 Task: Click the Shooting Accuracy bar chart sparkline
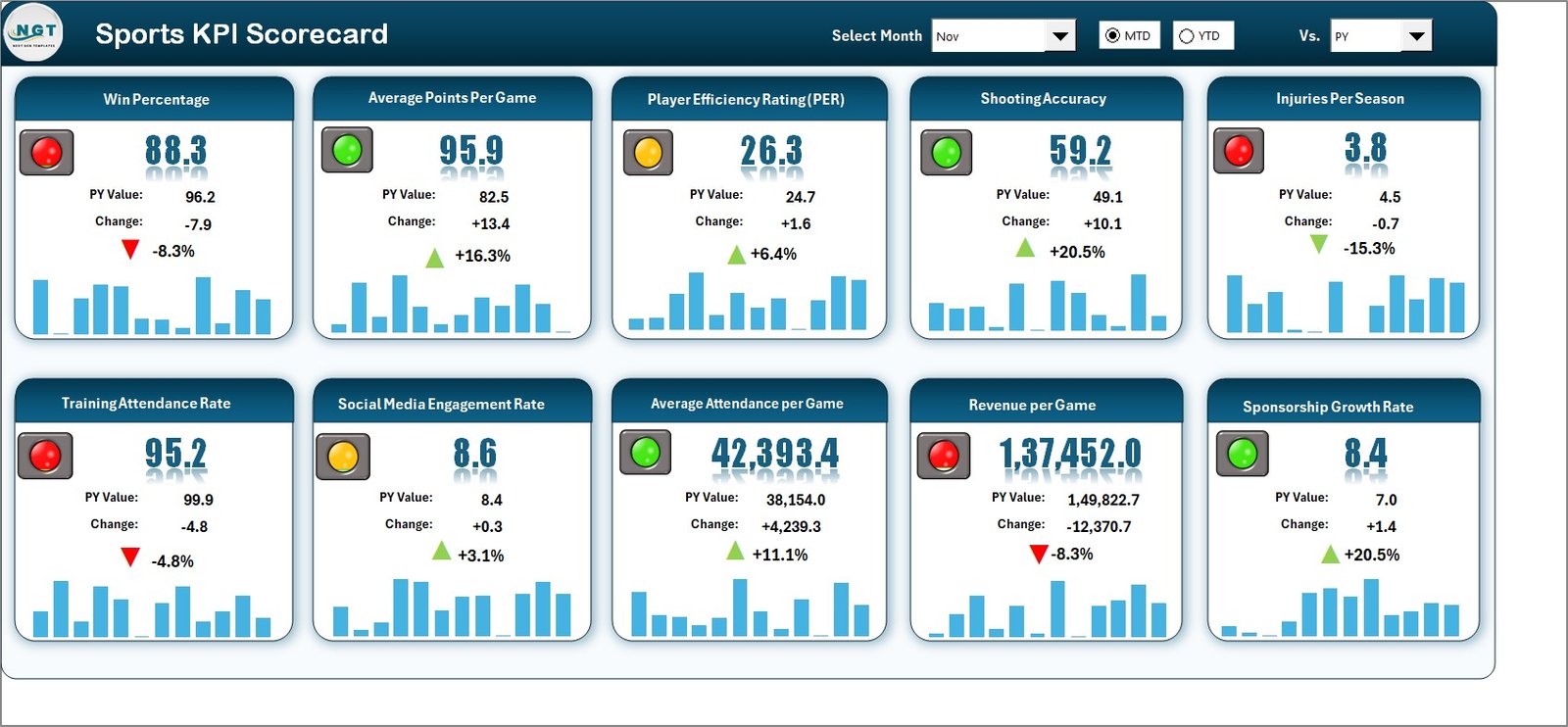[1047, 304]
